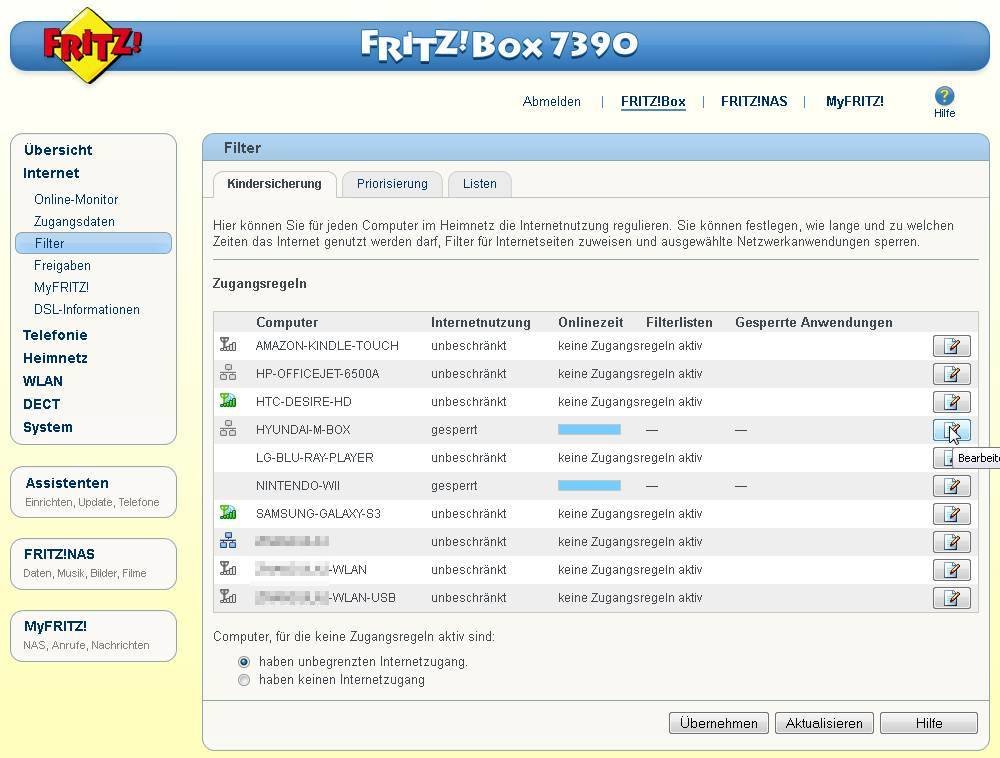
Task: Open the MyFRITZ! sidebar panel
Action: 93,635
